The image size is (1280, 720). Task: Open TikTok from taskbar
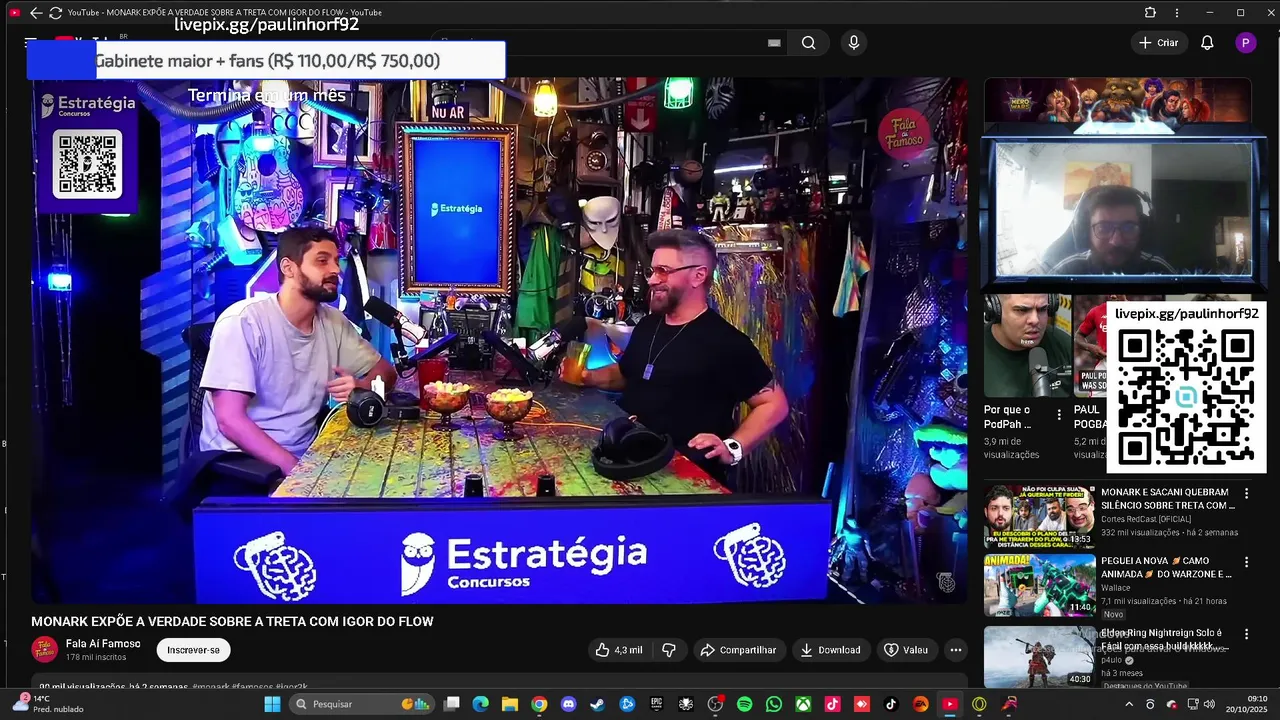point(891,704)
